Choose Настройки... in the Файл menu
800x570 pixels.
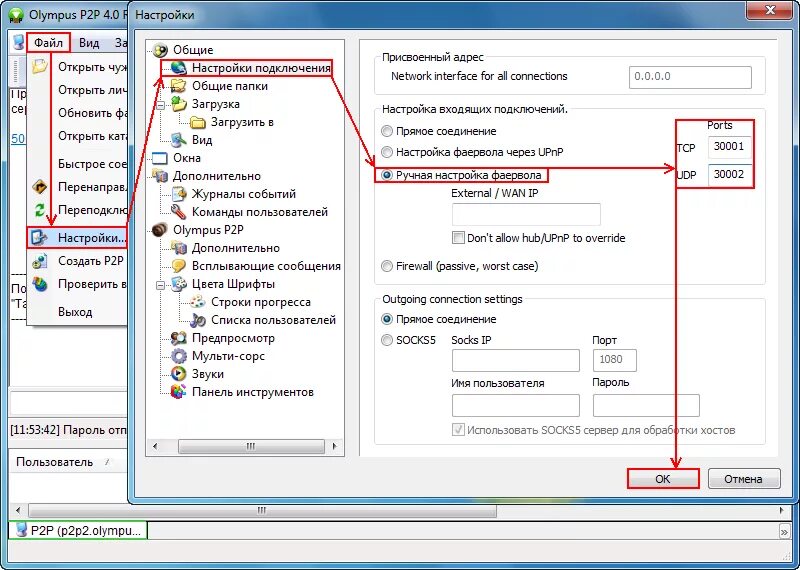tap(77, 238)
